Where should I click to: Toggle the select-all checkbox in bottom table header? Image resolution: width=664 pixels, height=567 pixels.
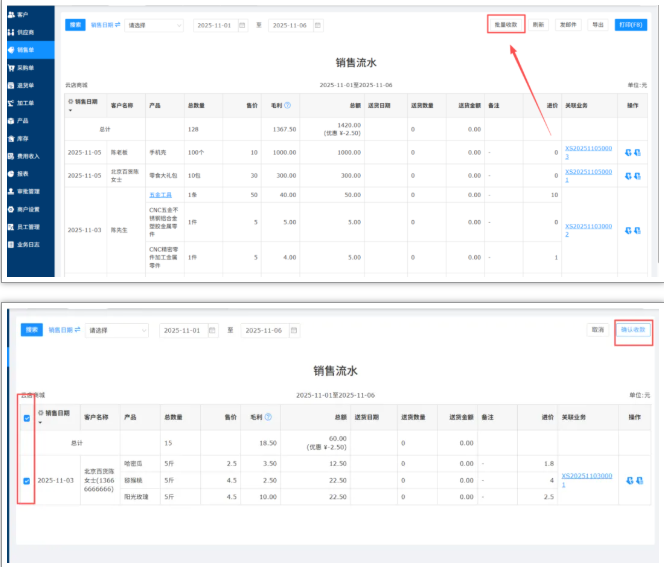[x=26, y=418]
